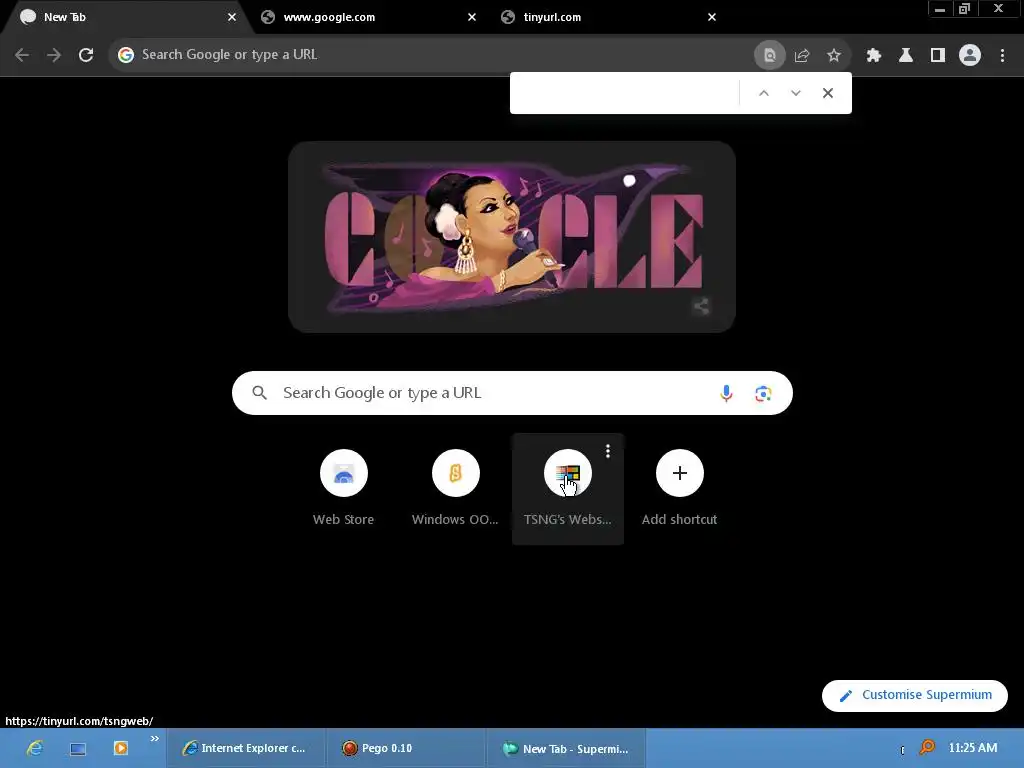Open the experiments flask icon
The height and width of the screenshot is (768, 1024).
[x=906, y=56]
